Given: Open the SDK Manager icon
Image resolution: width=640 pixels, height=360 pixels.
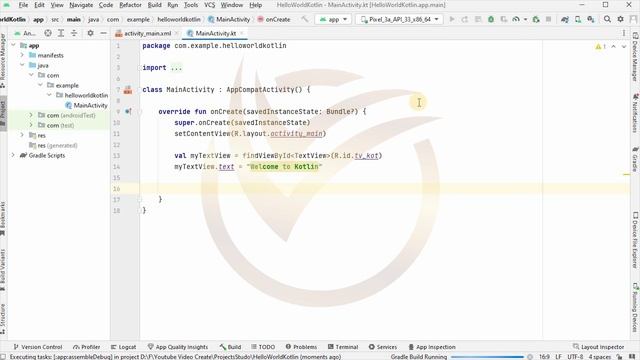Looking at the screenshot, I should pos(591,19).
